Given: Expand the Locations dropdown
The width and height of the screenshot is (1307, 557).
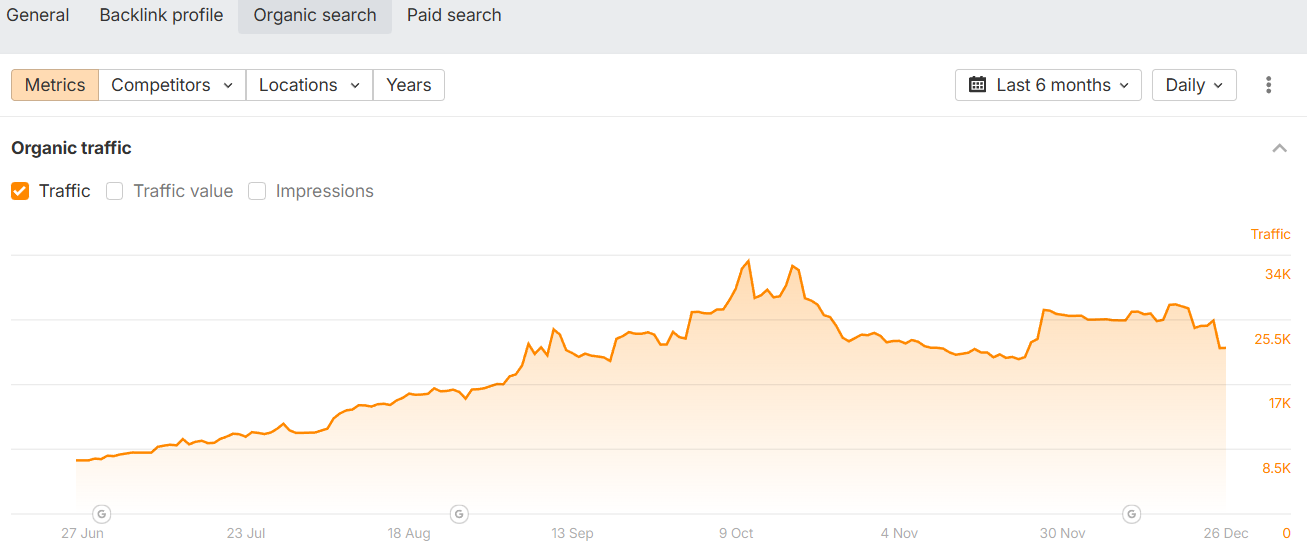Looking at the screenshot, I should click(309, 85).
